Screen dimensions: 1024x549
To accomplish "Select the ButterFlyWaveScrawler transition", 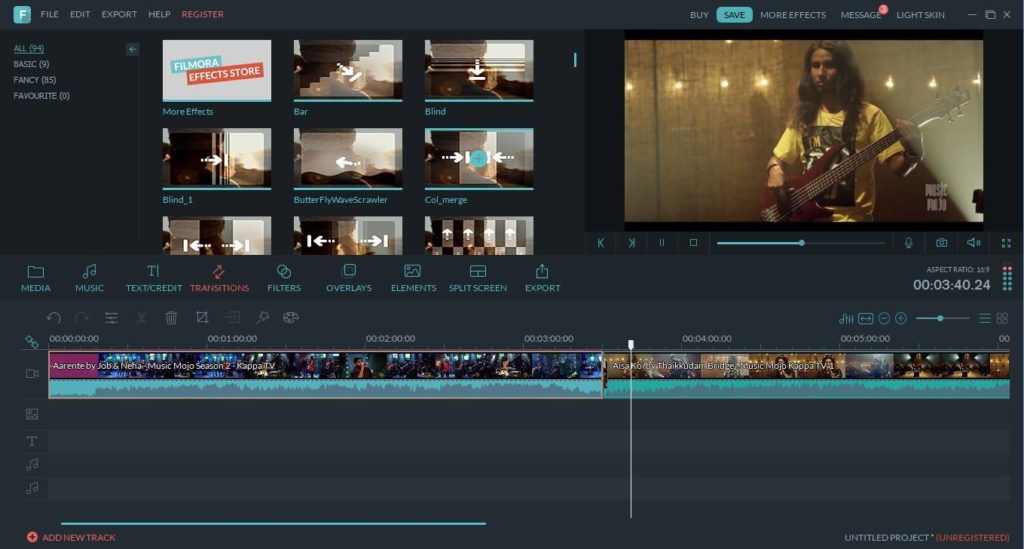I will pos(348,159).
